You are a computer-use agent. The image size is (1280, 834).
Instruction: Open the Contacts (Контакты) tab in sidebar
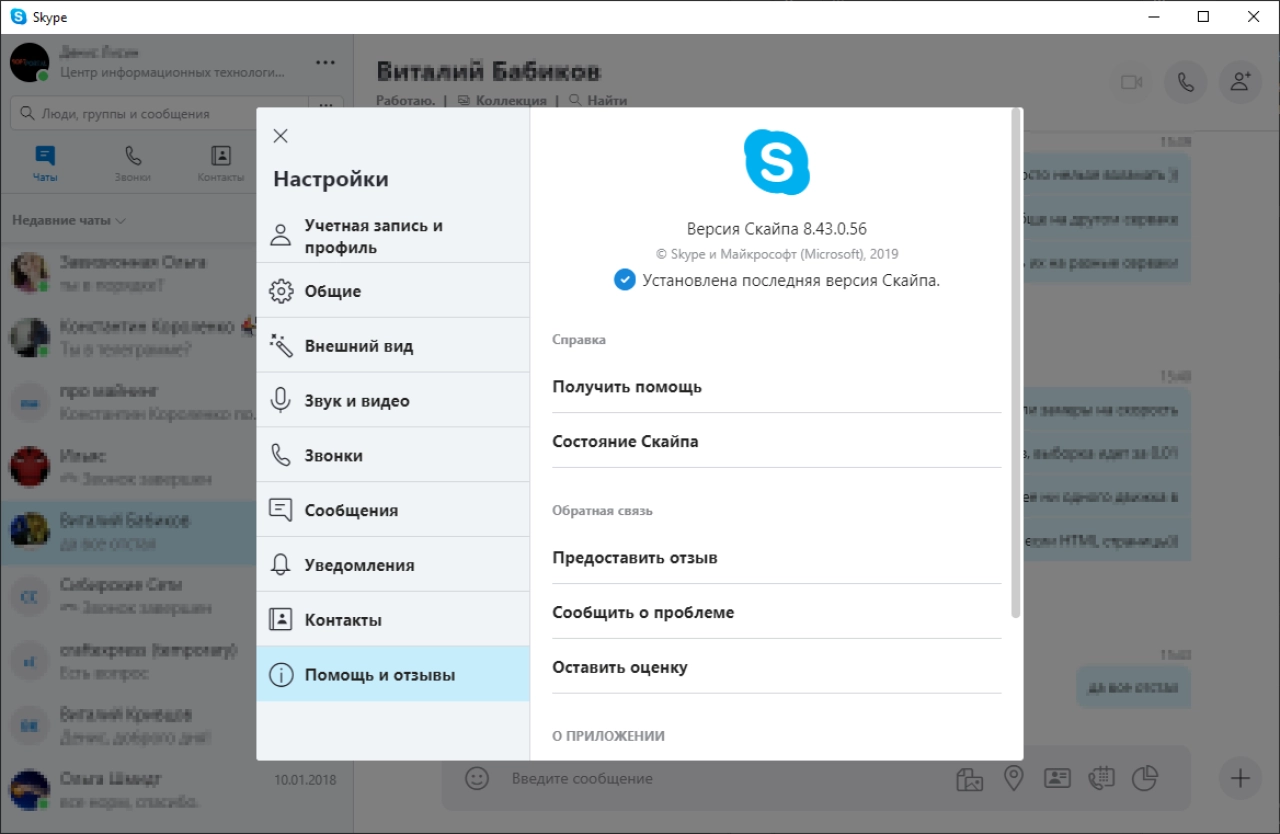[221, 164]
